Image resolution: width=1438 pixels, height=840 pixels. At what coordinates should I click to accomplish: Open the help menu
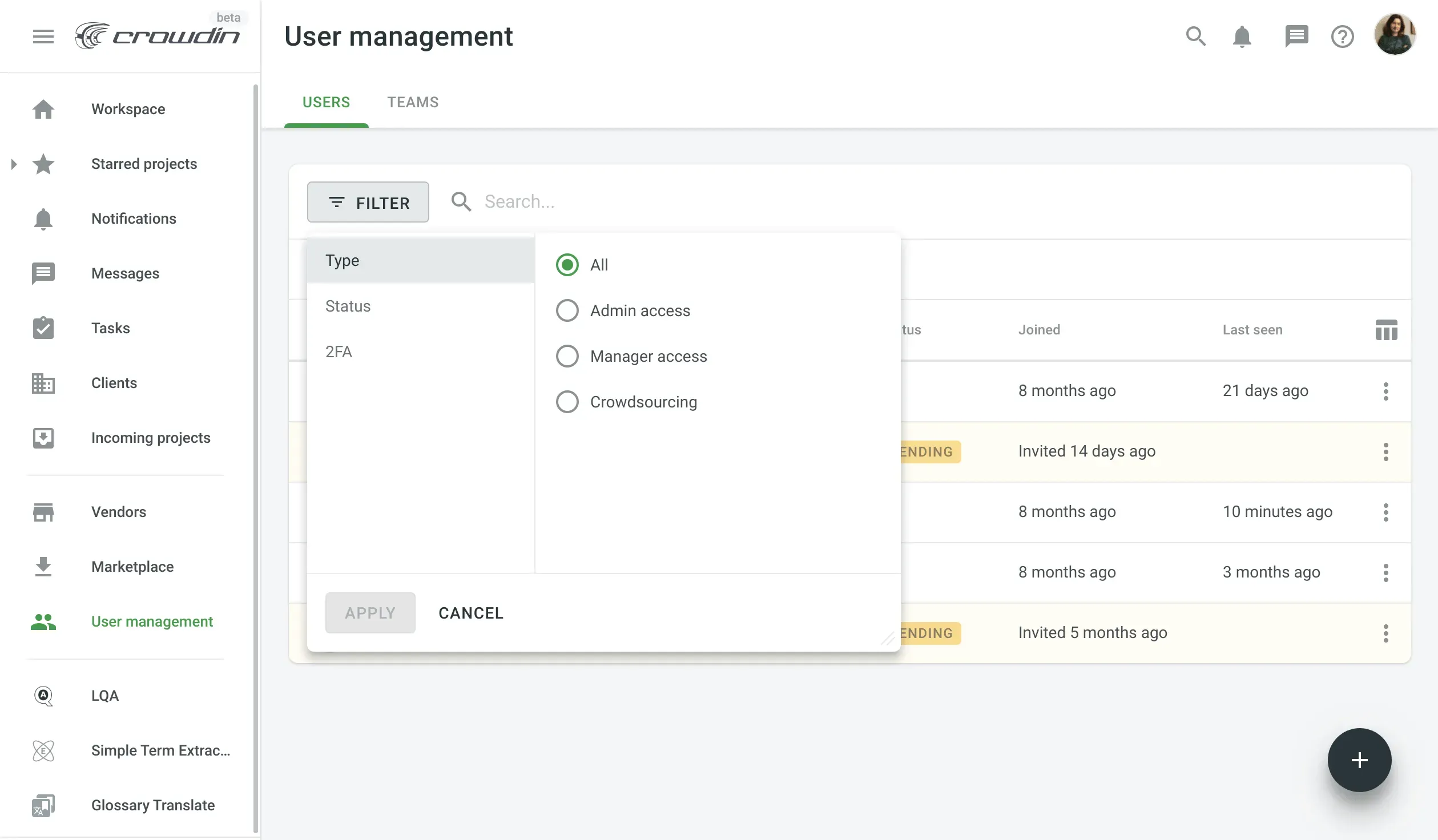tap(1342, 36)
